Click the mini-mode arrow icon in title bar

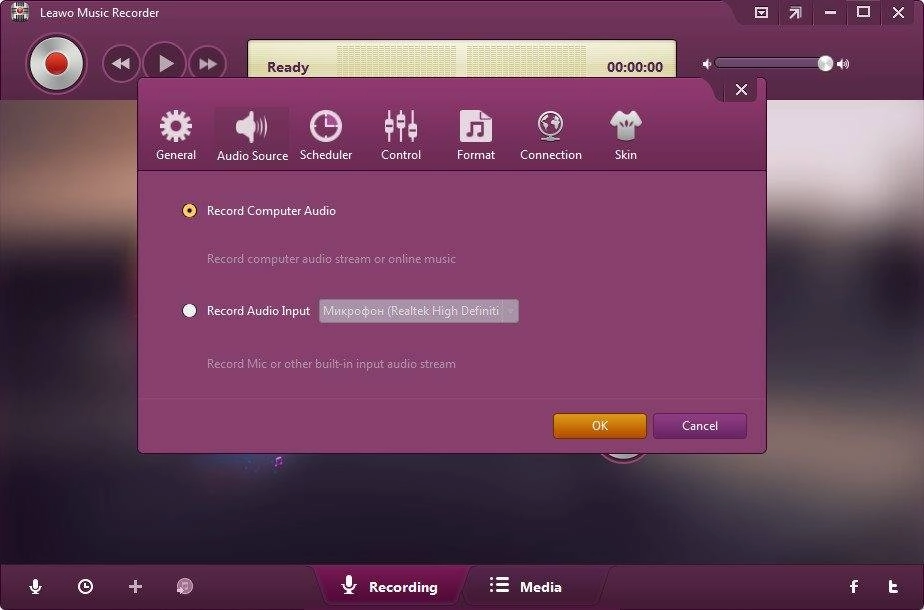796,12
